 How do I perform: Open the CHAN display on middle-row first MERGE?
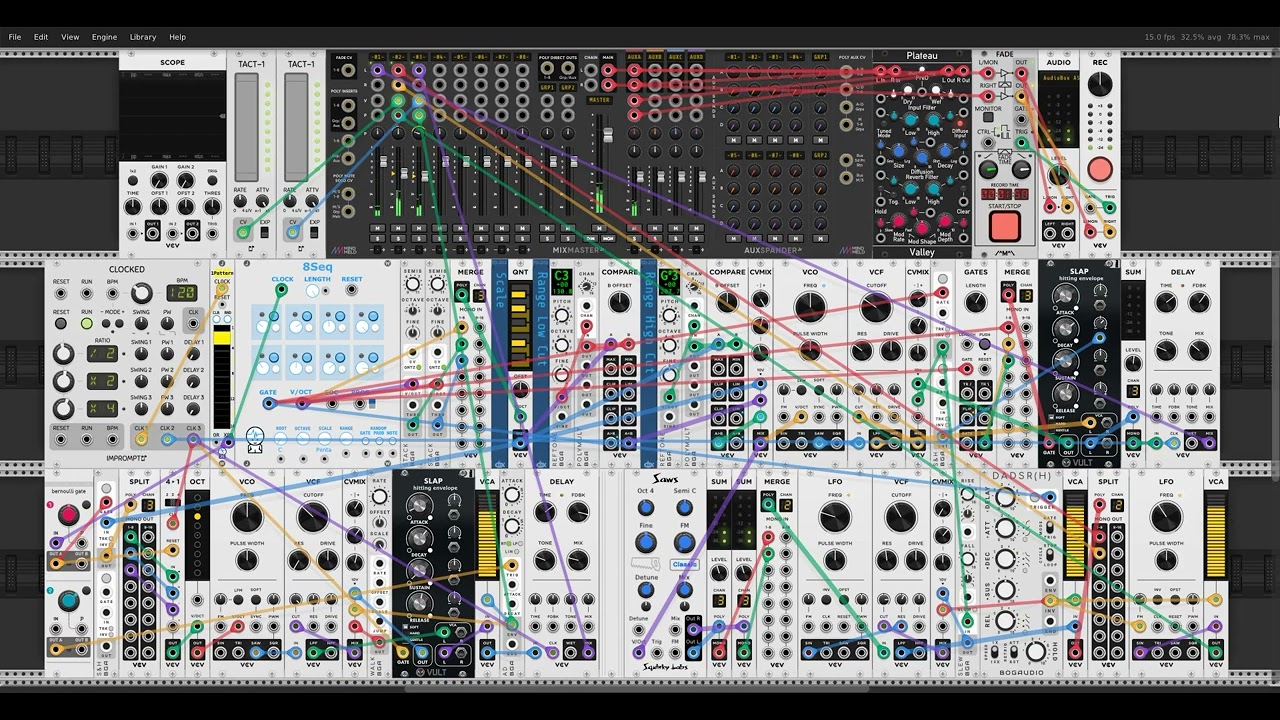coord(479,296)
